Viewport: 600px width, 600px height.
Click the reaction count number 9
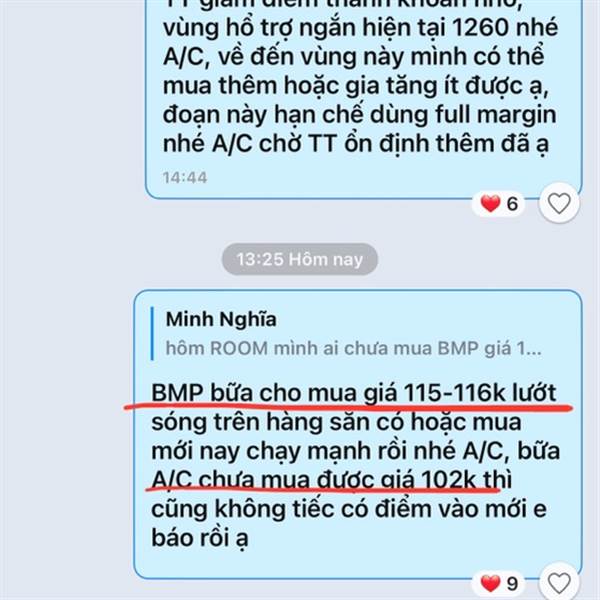point(512,584)
